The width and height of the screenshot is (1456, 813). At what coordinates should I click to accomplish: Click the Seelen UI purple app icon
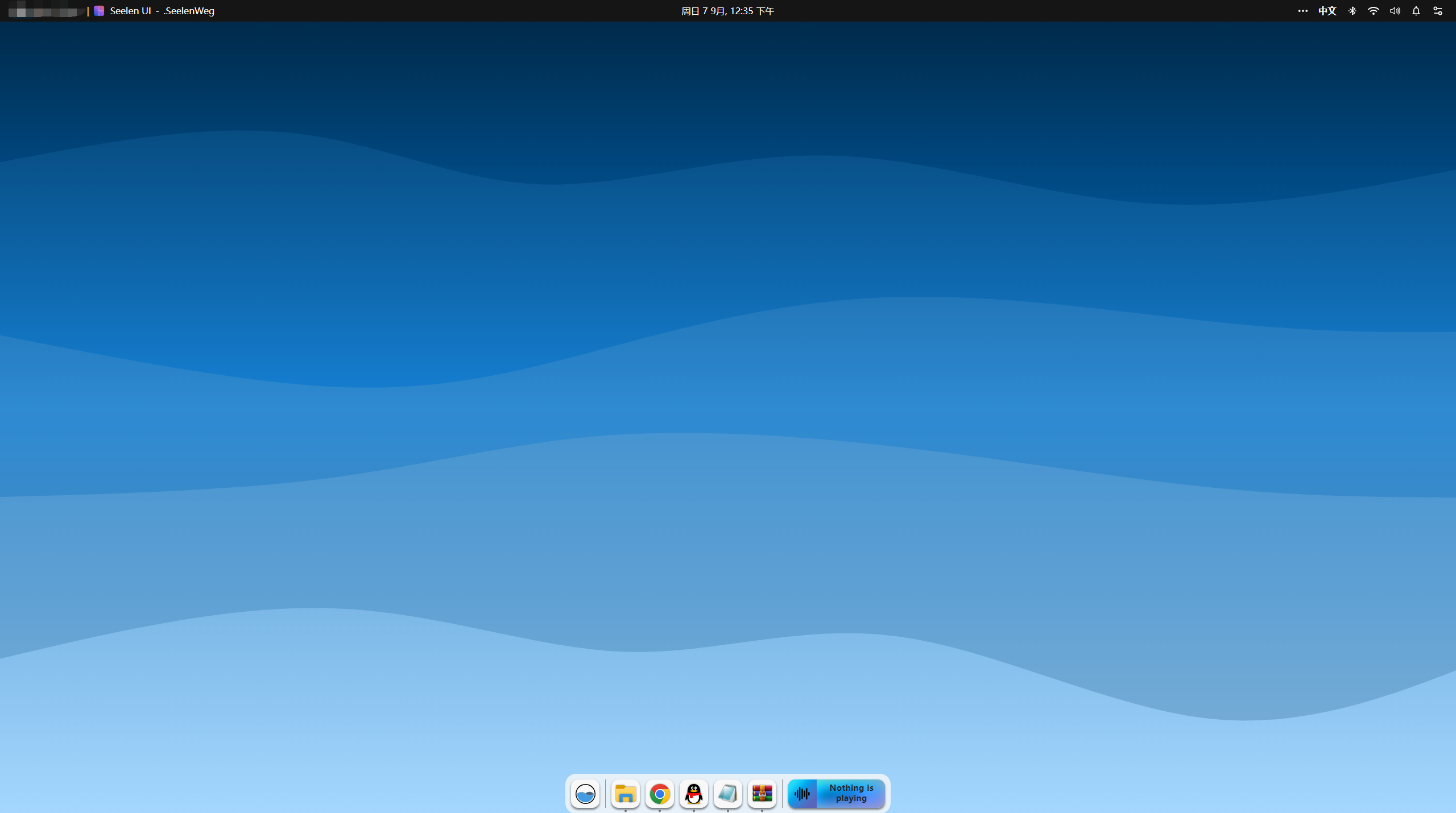[99, 11]
